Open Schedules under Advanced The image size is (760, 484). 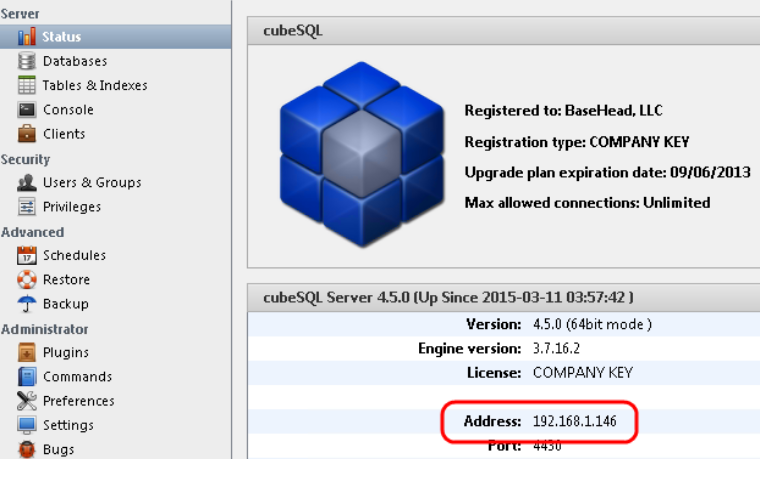pos(74,255)
